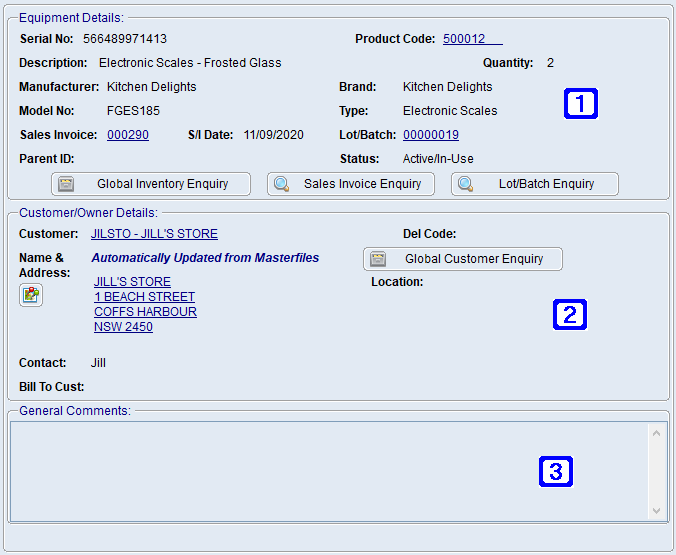Select the serial number 566489971413
Image resolution: width=676 pixels, height=555 pixels.
(x=125, y=39)
